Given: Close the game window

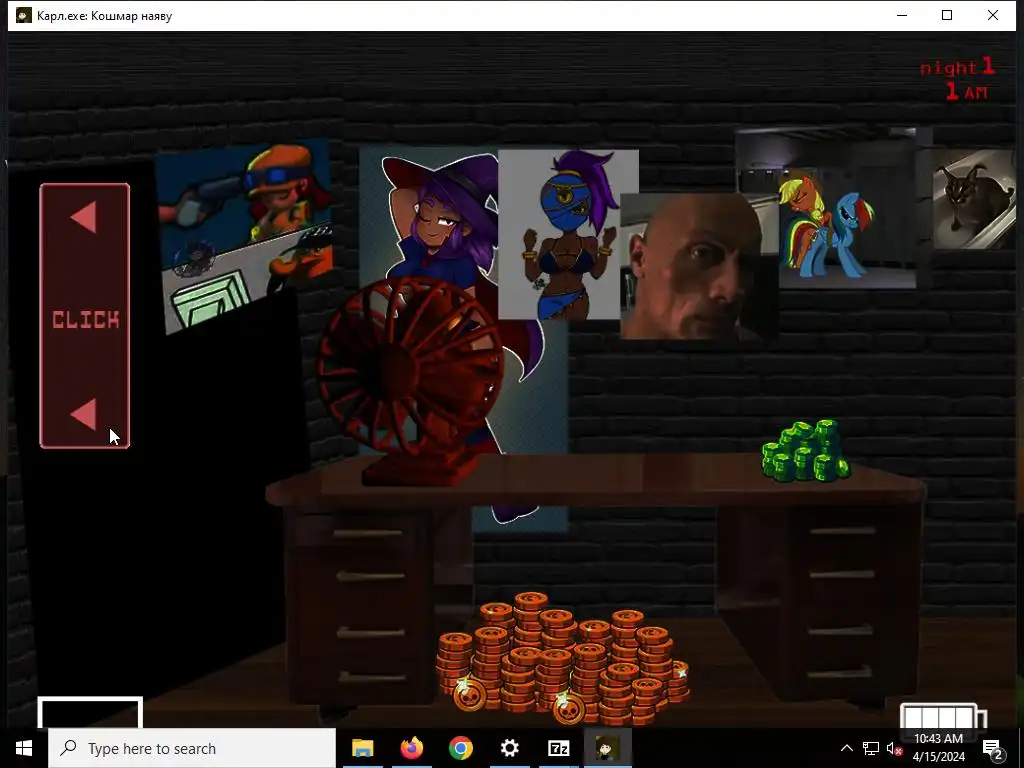Looking at the screenshot, I should [993, 15].
